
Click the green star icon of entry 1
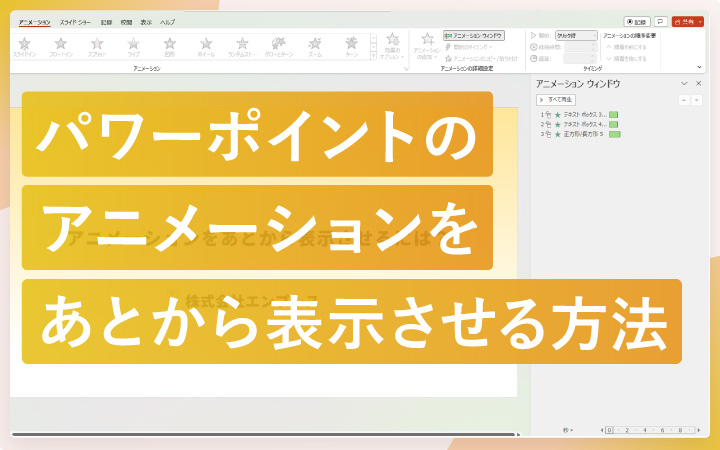click(557, 115)
